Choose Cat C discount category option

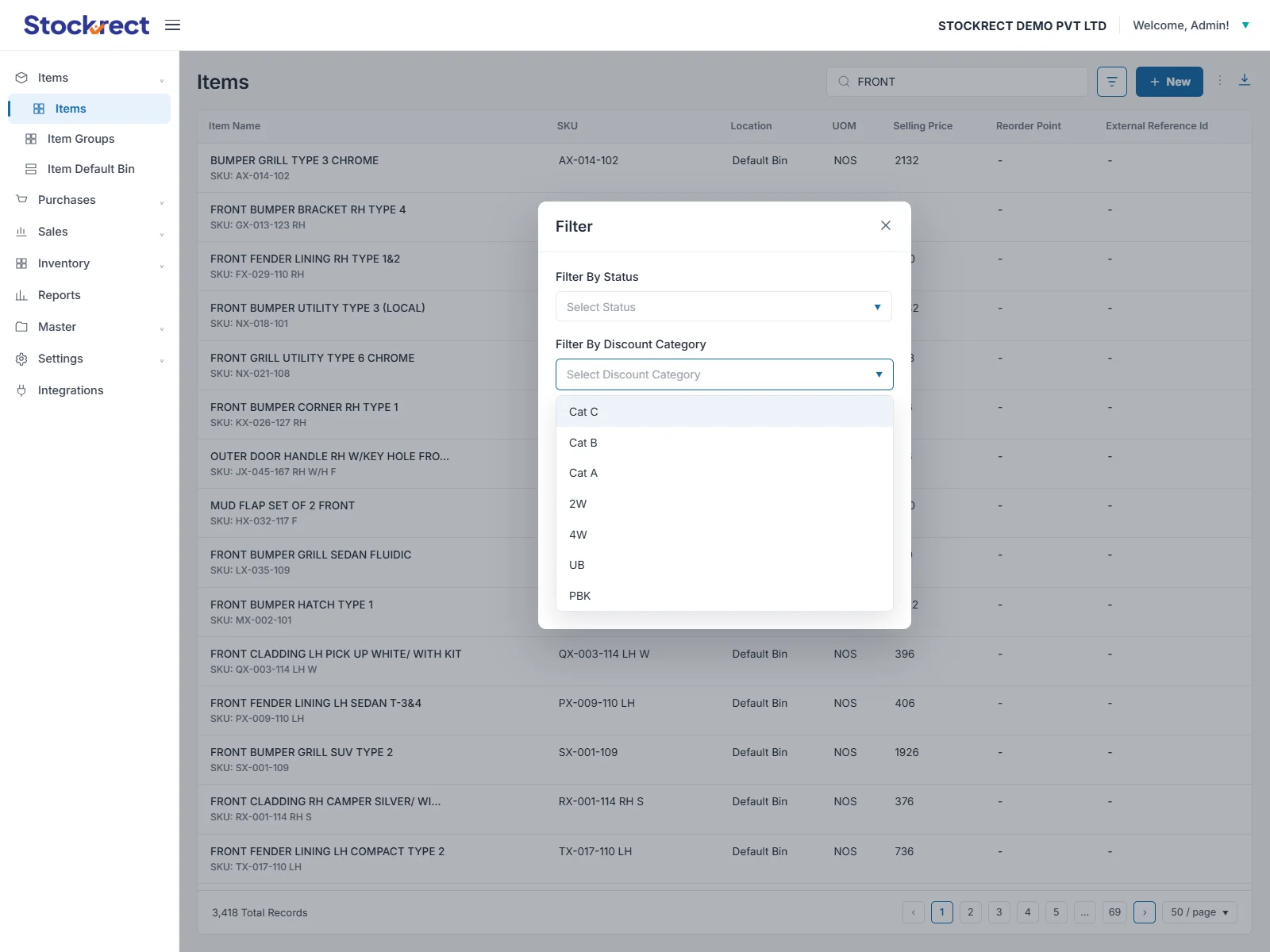724,412
